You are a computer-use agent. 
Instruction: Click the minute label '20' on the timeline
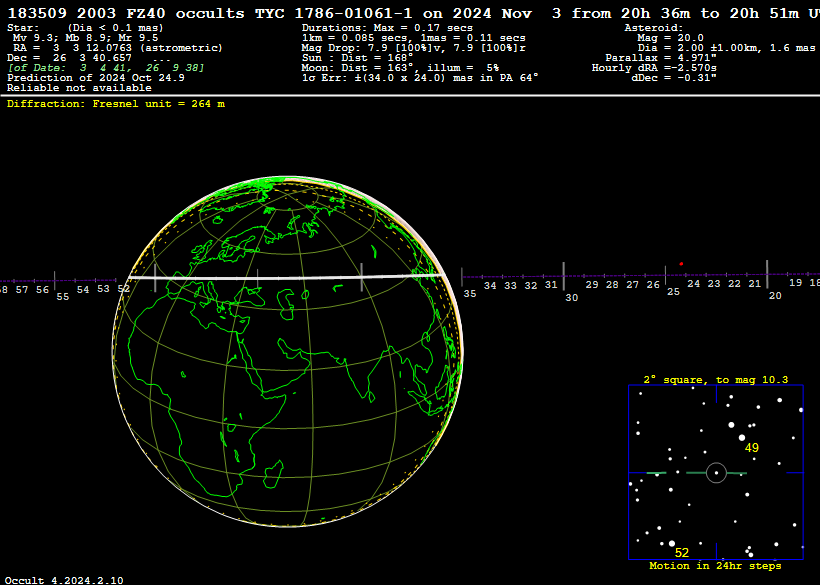(775, 296)
